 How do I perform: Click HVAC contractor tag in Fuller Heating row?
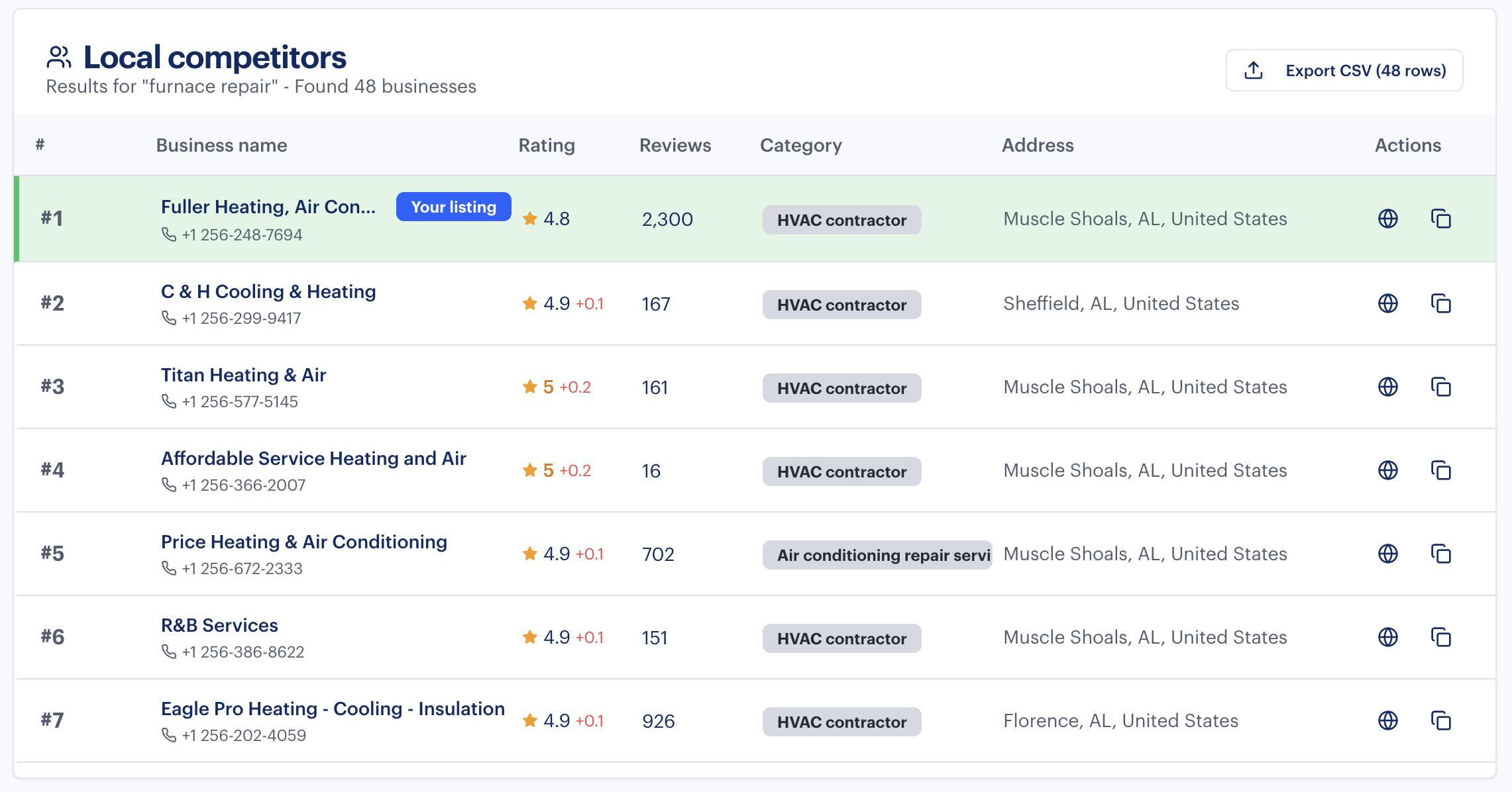(x=841, y=220)
